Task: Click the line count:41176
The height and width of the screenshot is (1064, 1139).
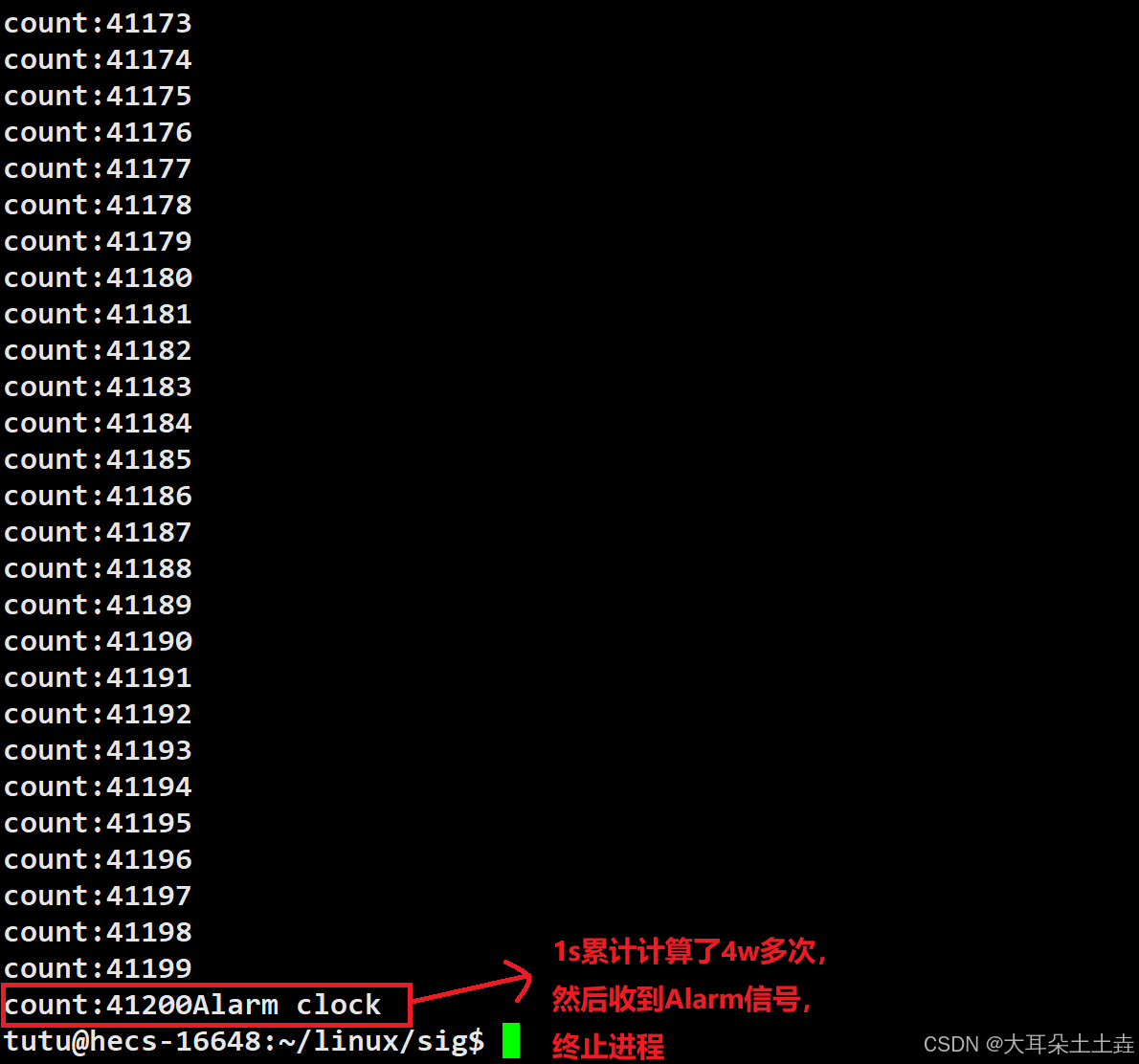Action: click(98, 132)
